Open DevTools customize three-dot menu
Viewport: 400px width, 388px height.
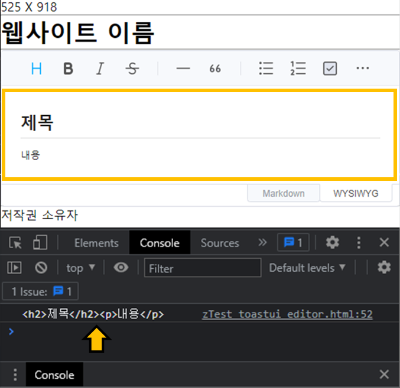click(x=359, y=243)
